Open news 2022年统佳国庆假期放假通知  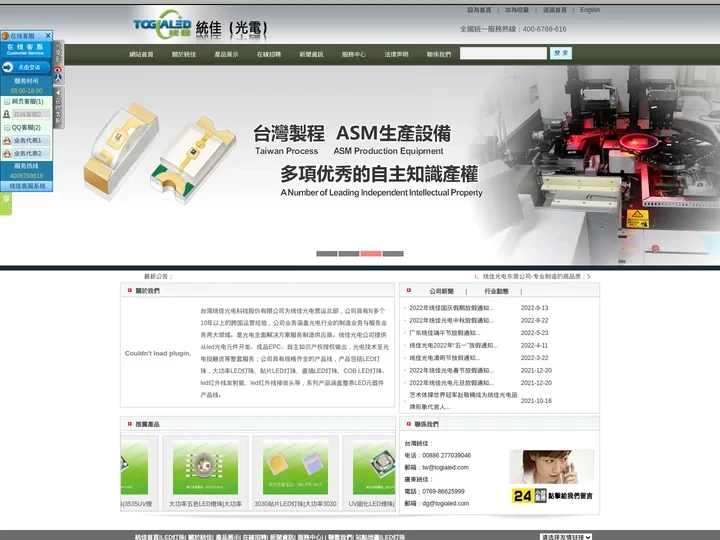tap(451, 308)
